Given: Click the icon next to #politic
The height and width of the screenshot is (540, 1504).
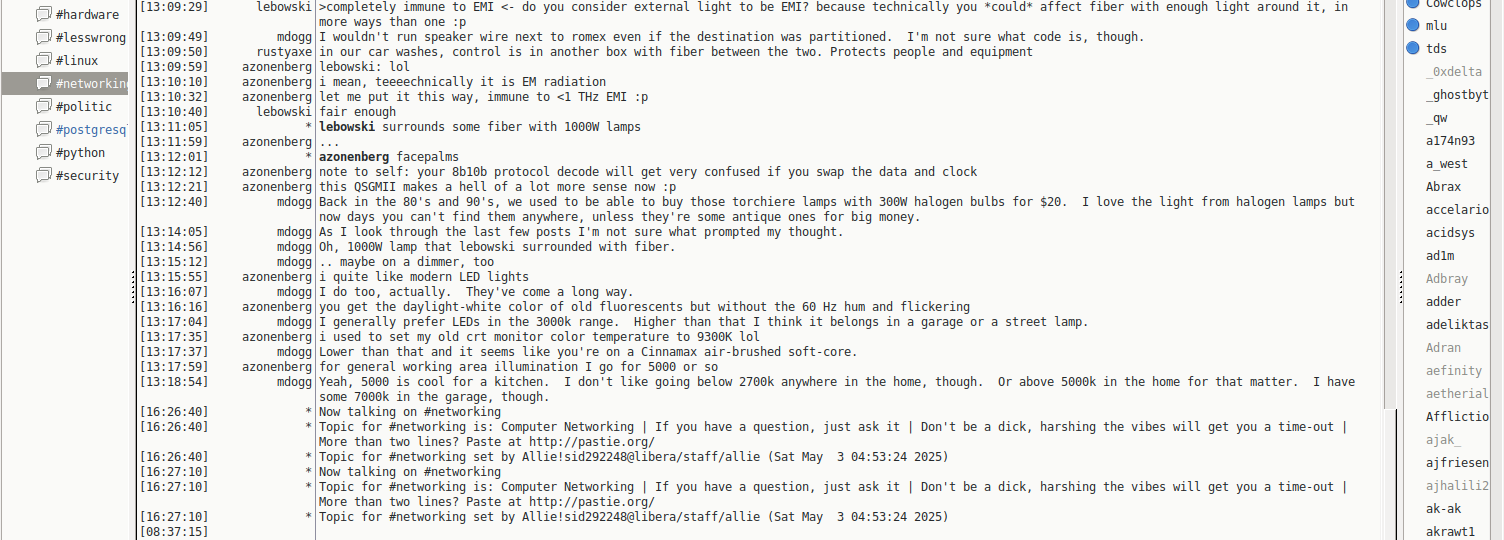Looking at the screenshot, I should (x=43, y=106).
